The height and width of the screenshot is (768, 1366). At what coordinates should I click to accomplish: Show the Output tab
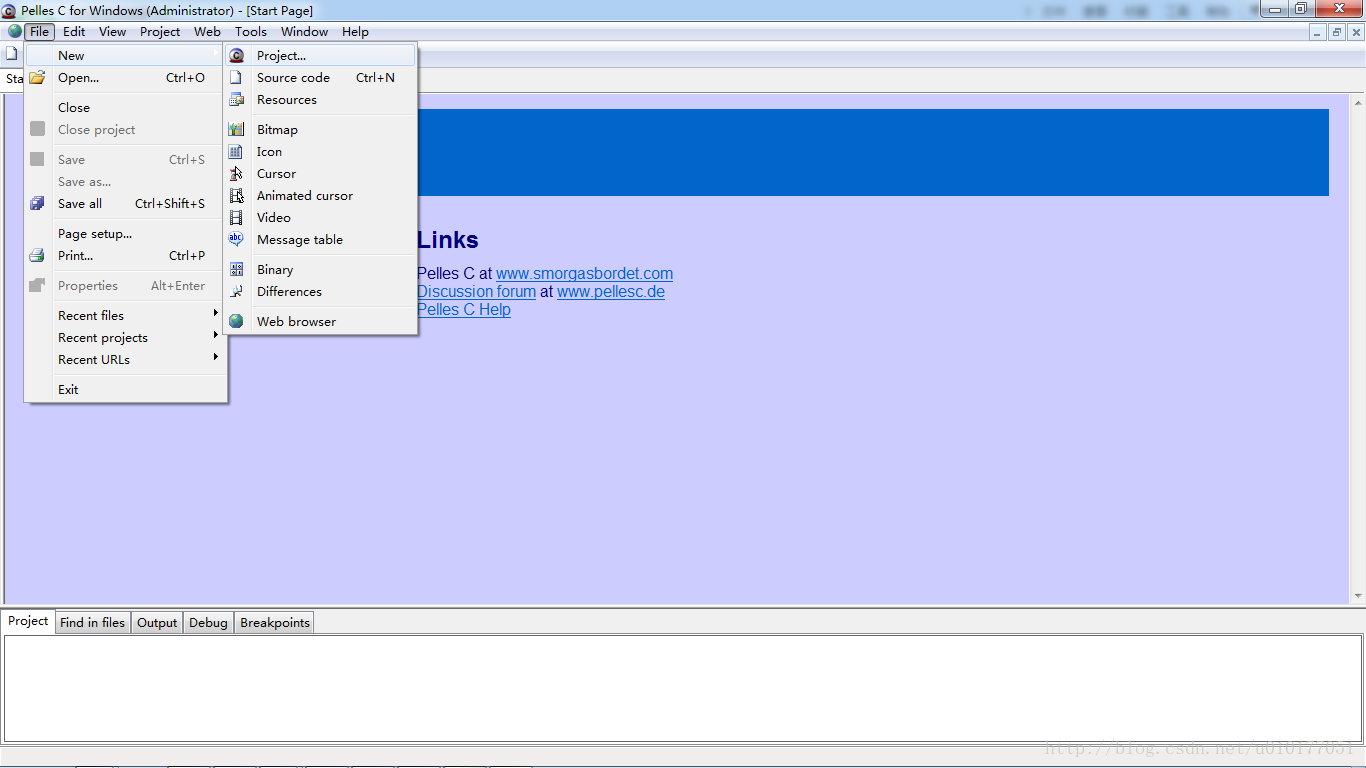(157, 622)
